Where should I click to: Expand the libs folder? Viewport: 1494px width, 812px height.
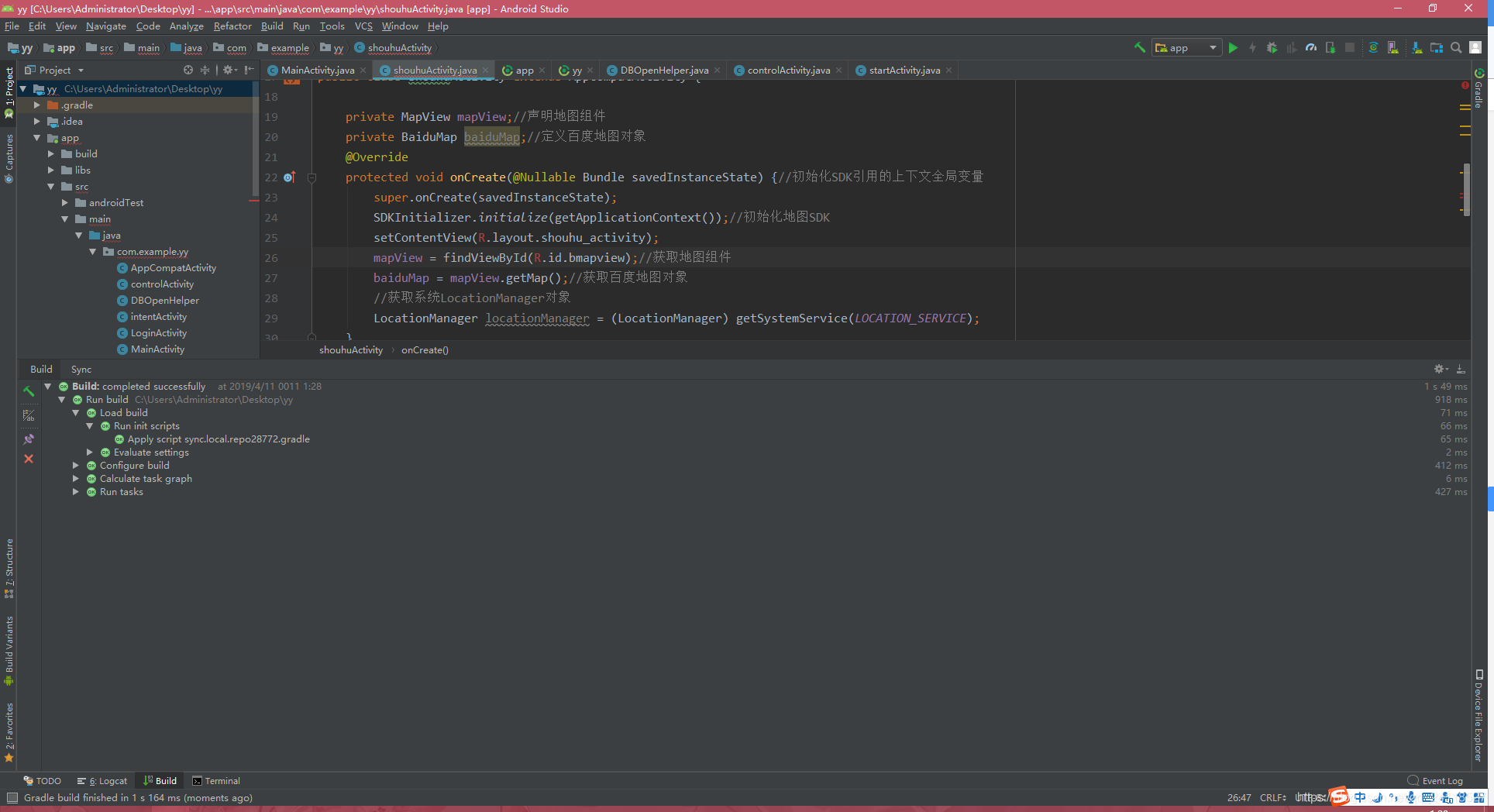(x=50, y=170)
